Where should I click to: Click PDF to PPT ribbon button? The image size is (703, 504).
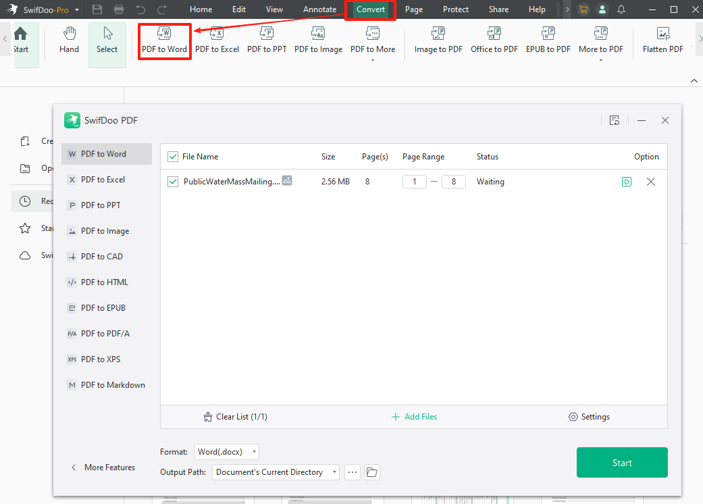point(267,41)
